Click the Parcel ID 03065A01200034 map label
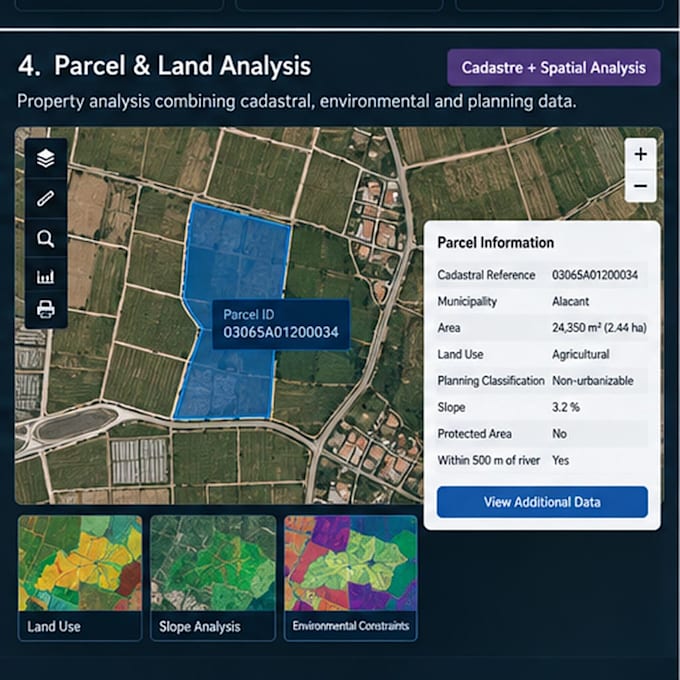 point(281,324)
